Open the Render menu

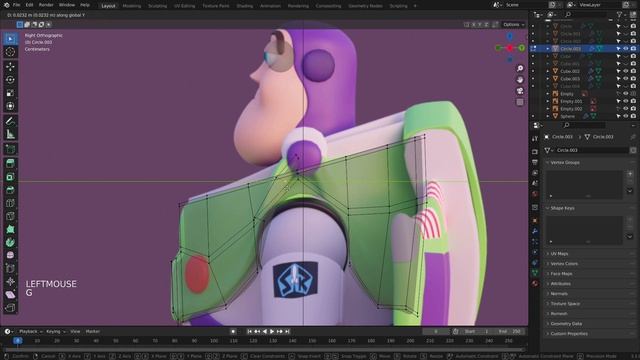point(46,5)
